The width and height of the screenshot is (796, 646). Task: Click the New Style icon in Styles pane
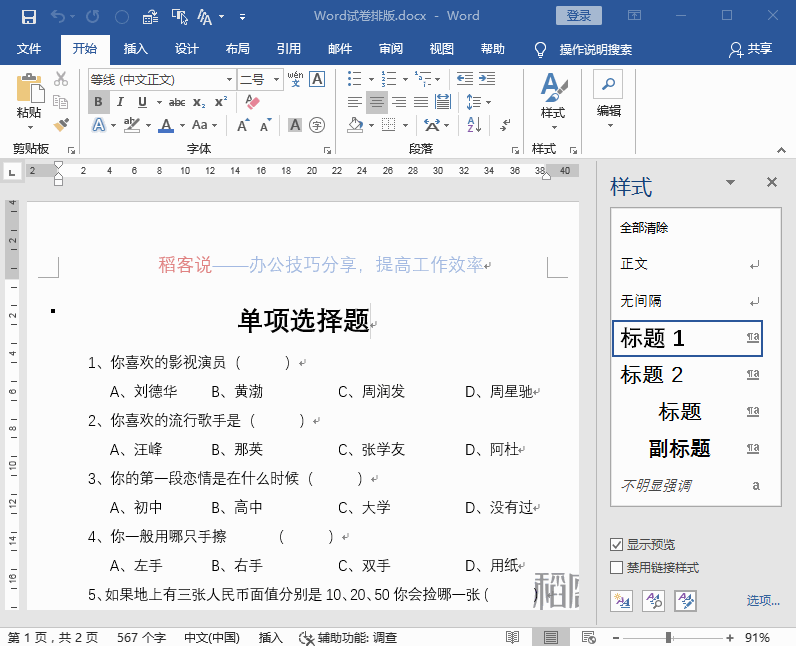tap(622, 601)
